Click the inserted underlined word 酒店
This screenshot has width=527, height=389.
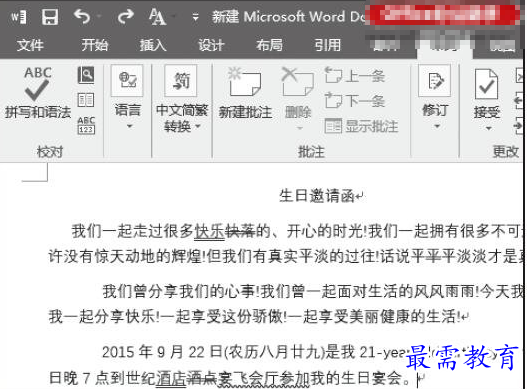[x=171, y=379]
